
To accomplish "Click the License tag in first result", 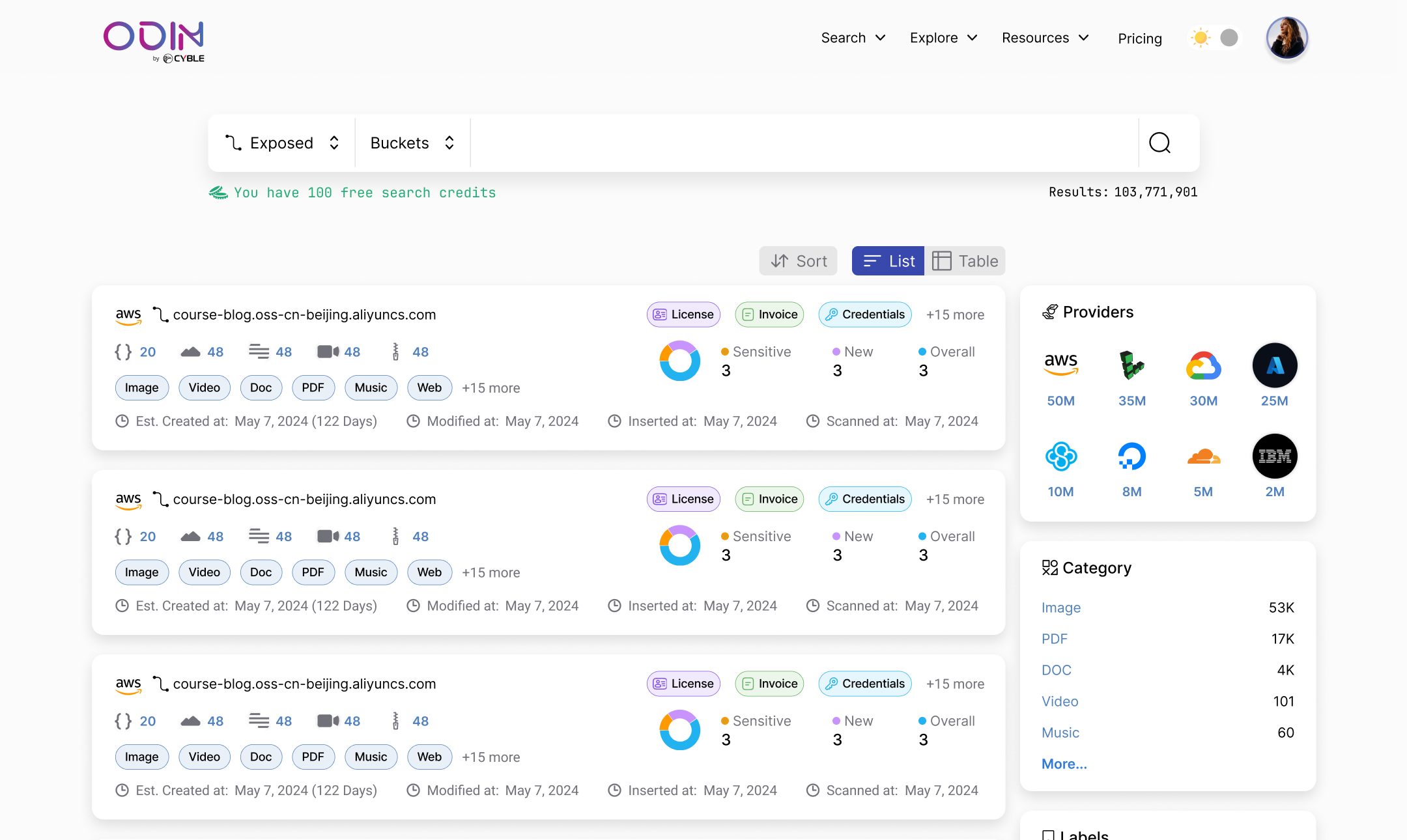I will click(x=683, y=315).
